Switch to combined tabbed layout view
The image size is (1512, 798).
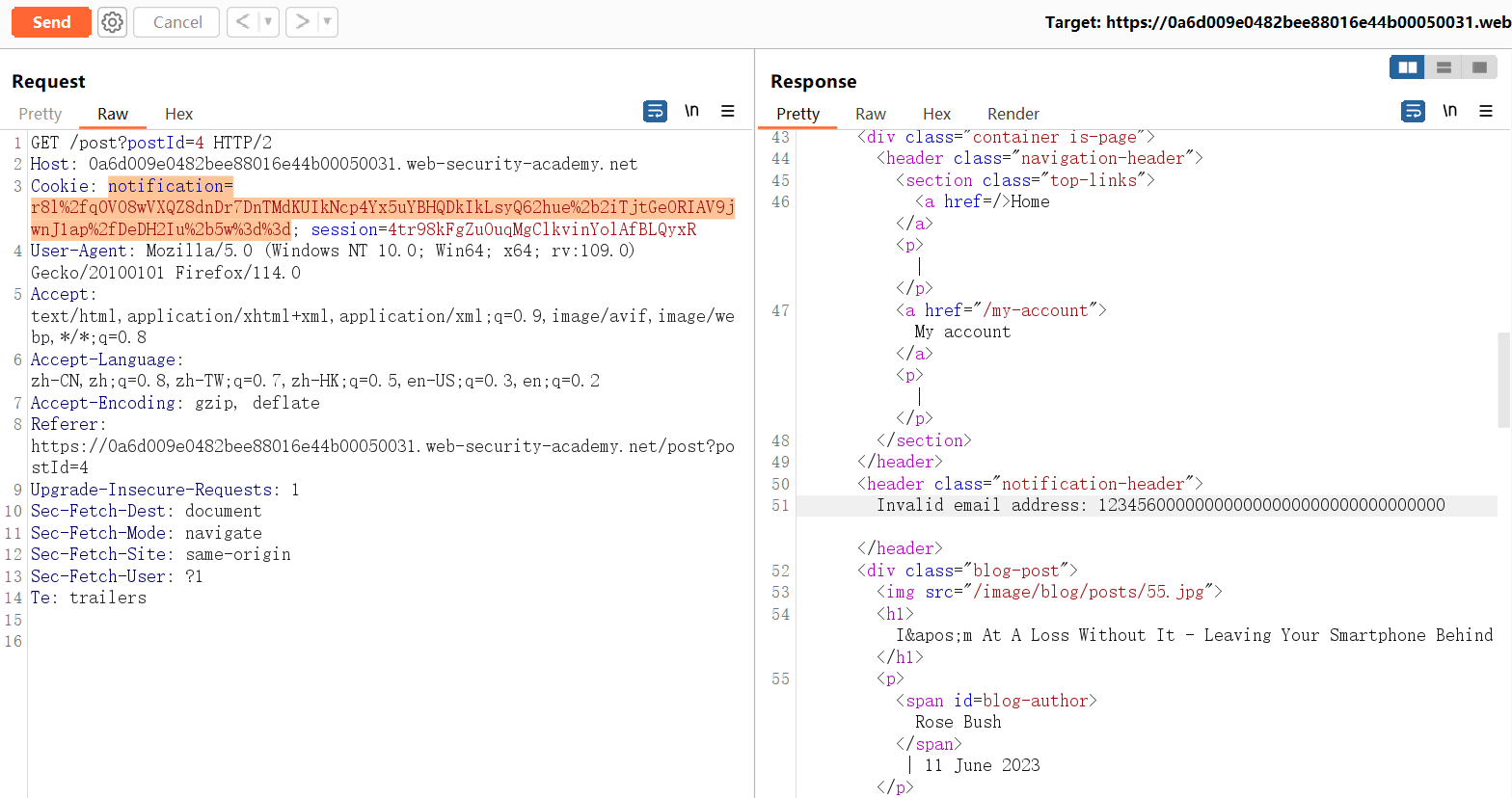[x=1479, y=67]
